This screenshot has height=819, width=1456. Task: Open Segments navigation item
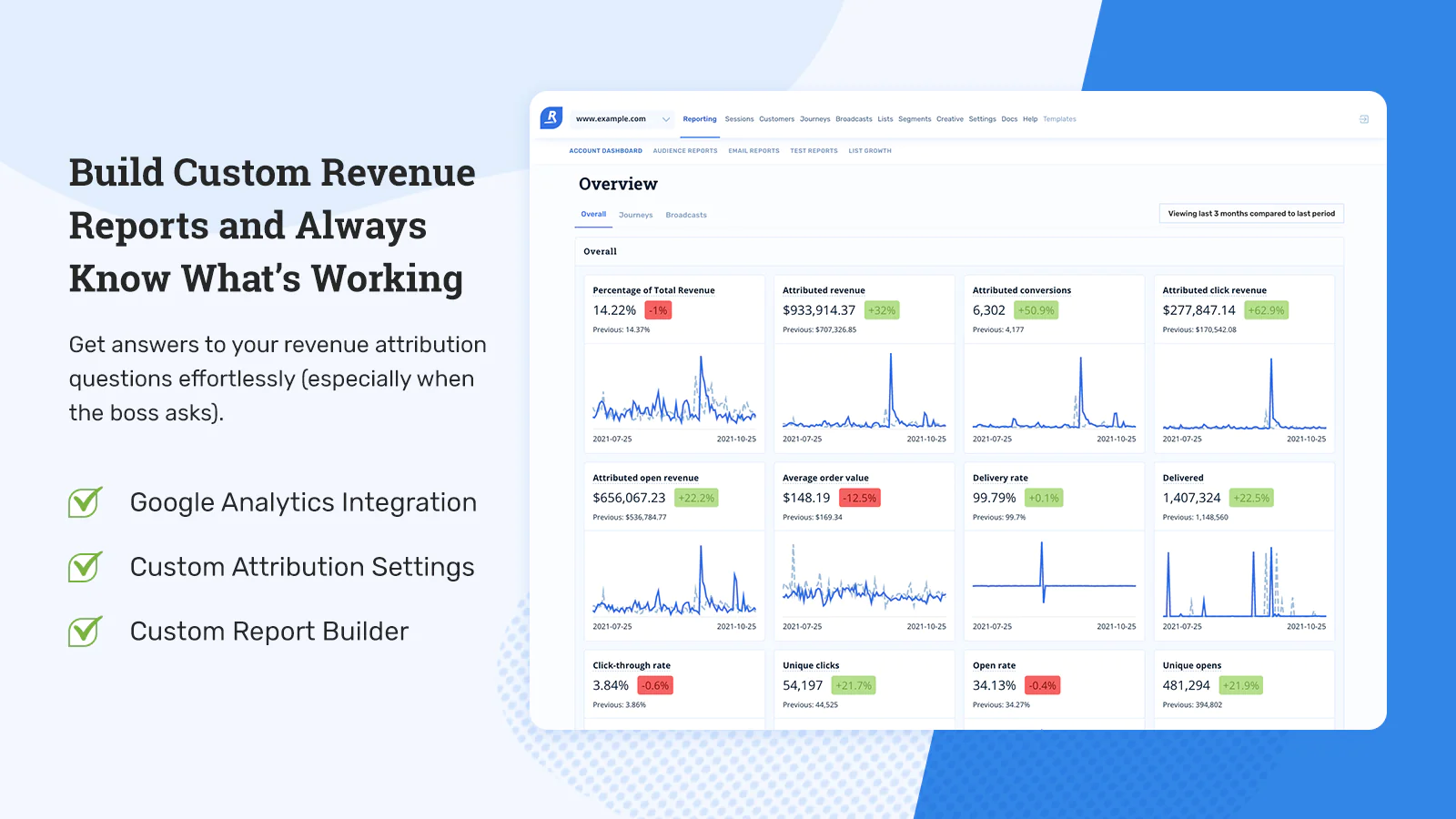coord(915,119)
